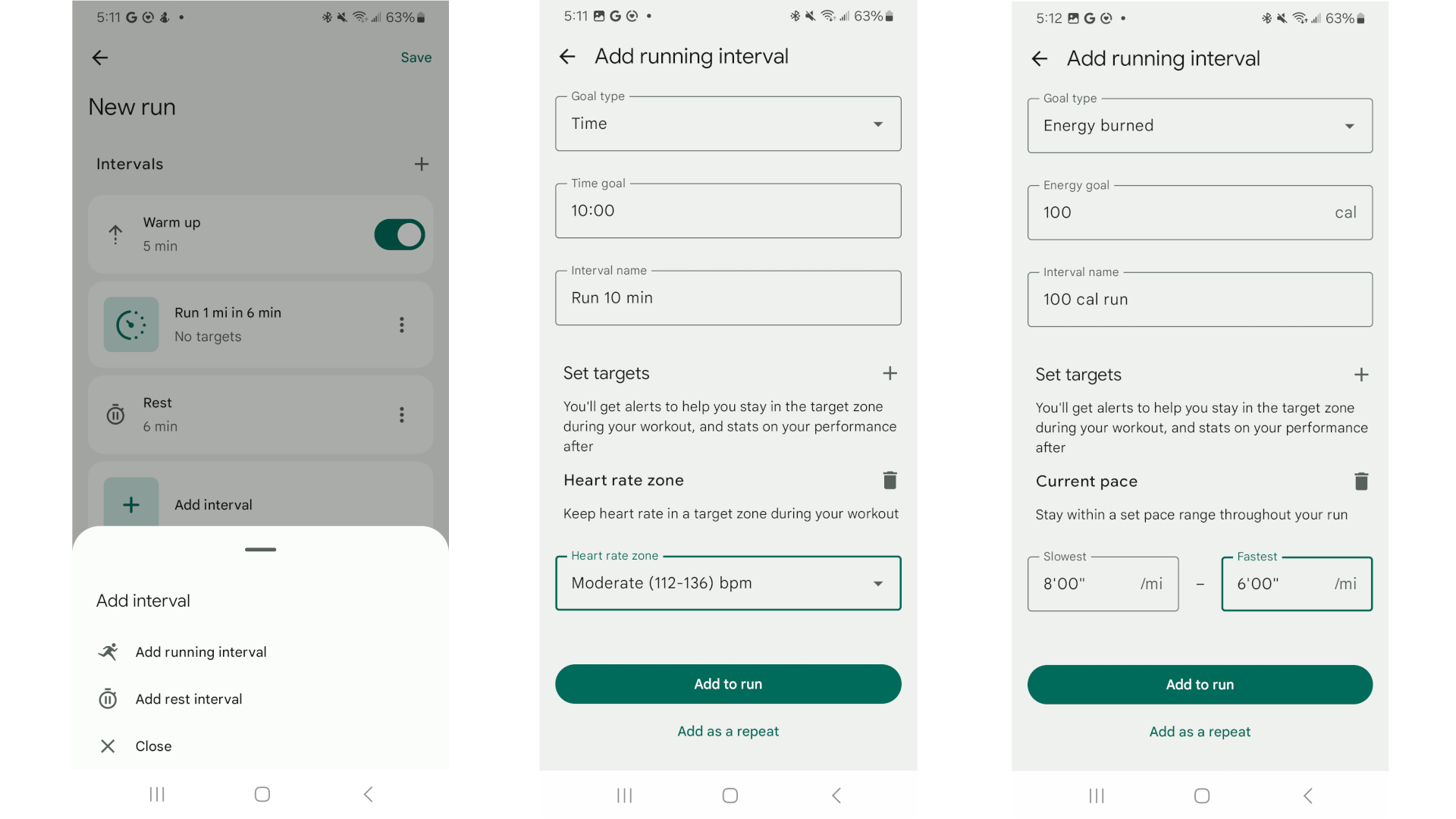This screenshot has height=819, width=1456.
Task: Click Add as a repeat link on energy interval
Action: (x=1199, y=731)
